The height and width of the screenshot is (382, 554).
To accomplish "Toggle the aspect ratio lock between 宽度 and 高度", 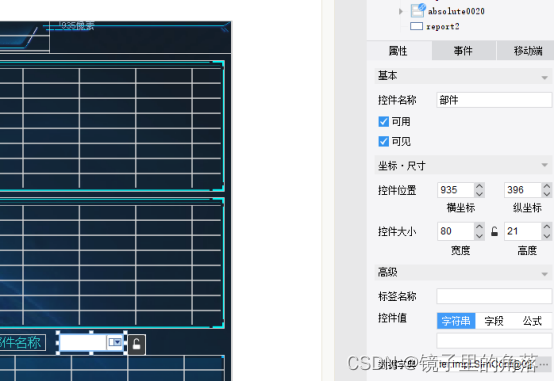I will point(494,231).
